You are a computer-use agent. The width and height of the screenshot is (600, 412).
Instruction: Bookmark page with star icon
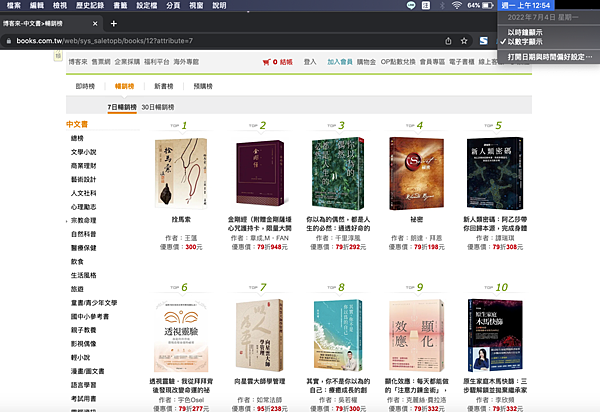click(x=464, y=41)
